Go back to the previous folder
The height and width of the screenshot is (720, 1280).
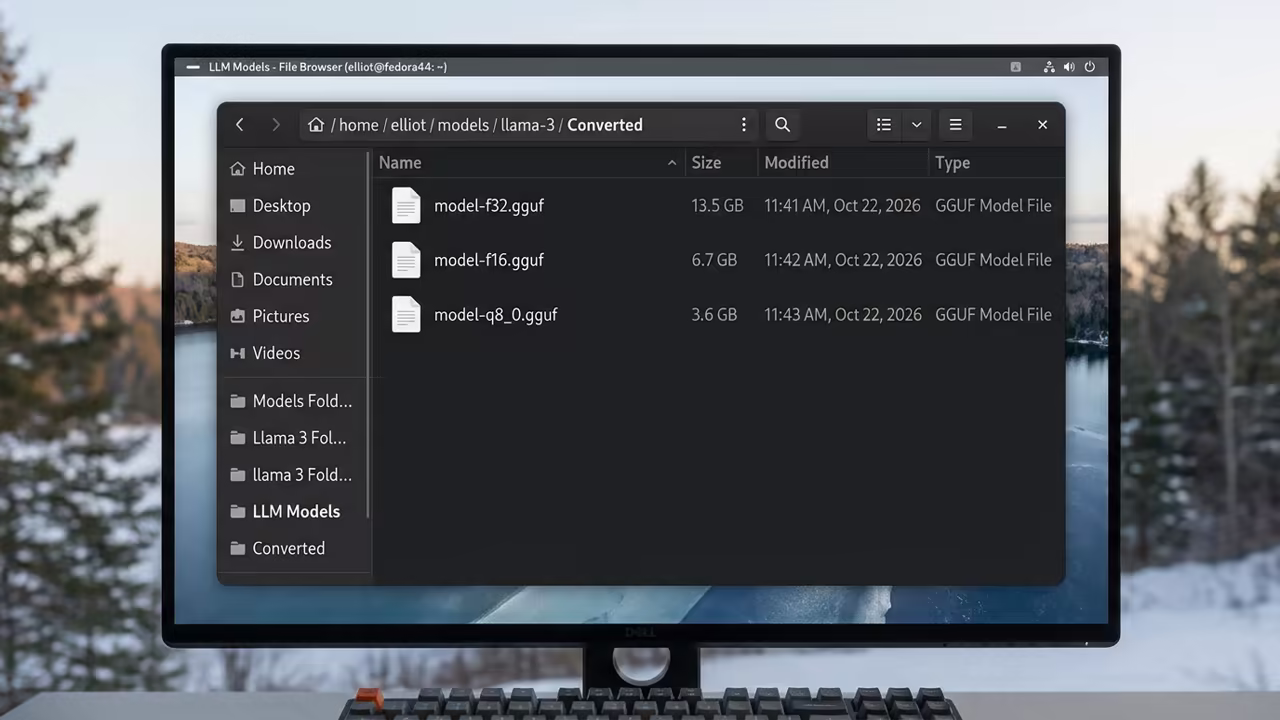240,125
